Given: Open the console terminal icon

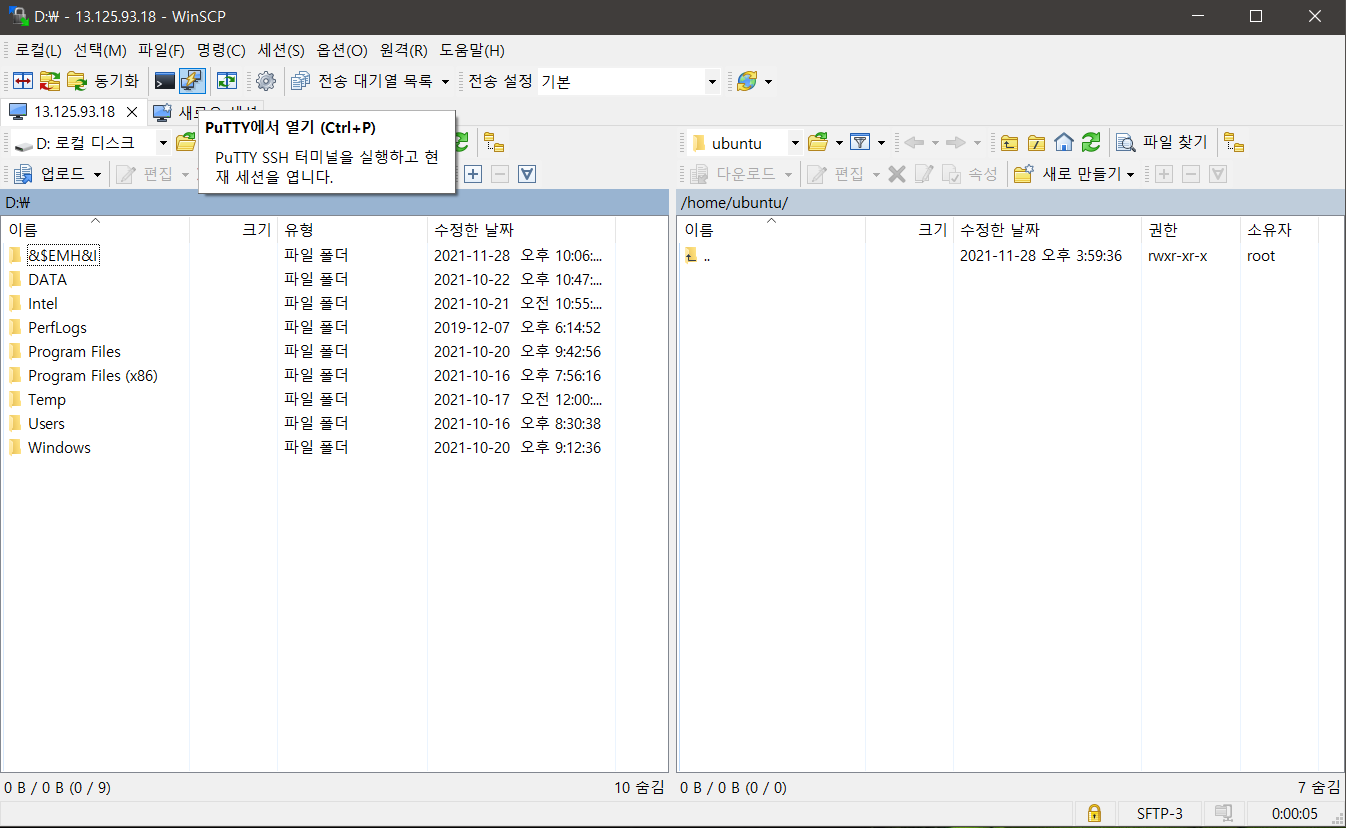Looking at the screenshot, I should (x=165, y=81).
